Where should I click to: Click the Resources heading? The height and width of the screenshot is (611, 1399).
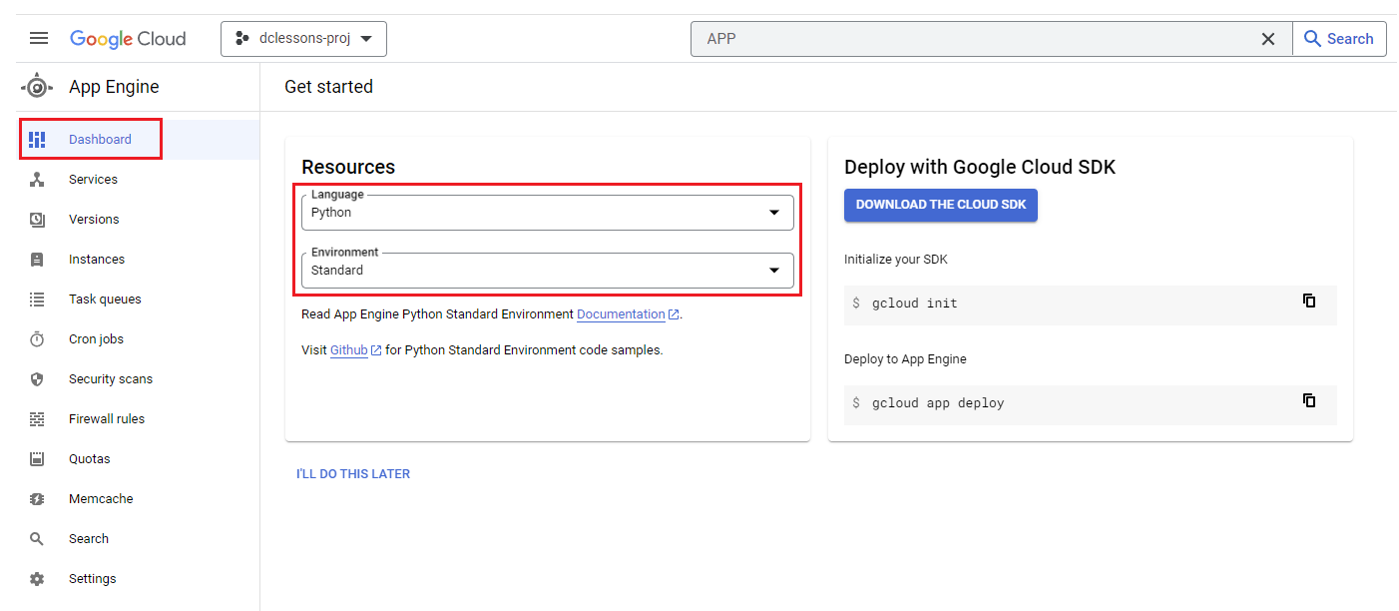[348, 167]
